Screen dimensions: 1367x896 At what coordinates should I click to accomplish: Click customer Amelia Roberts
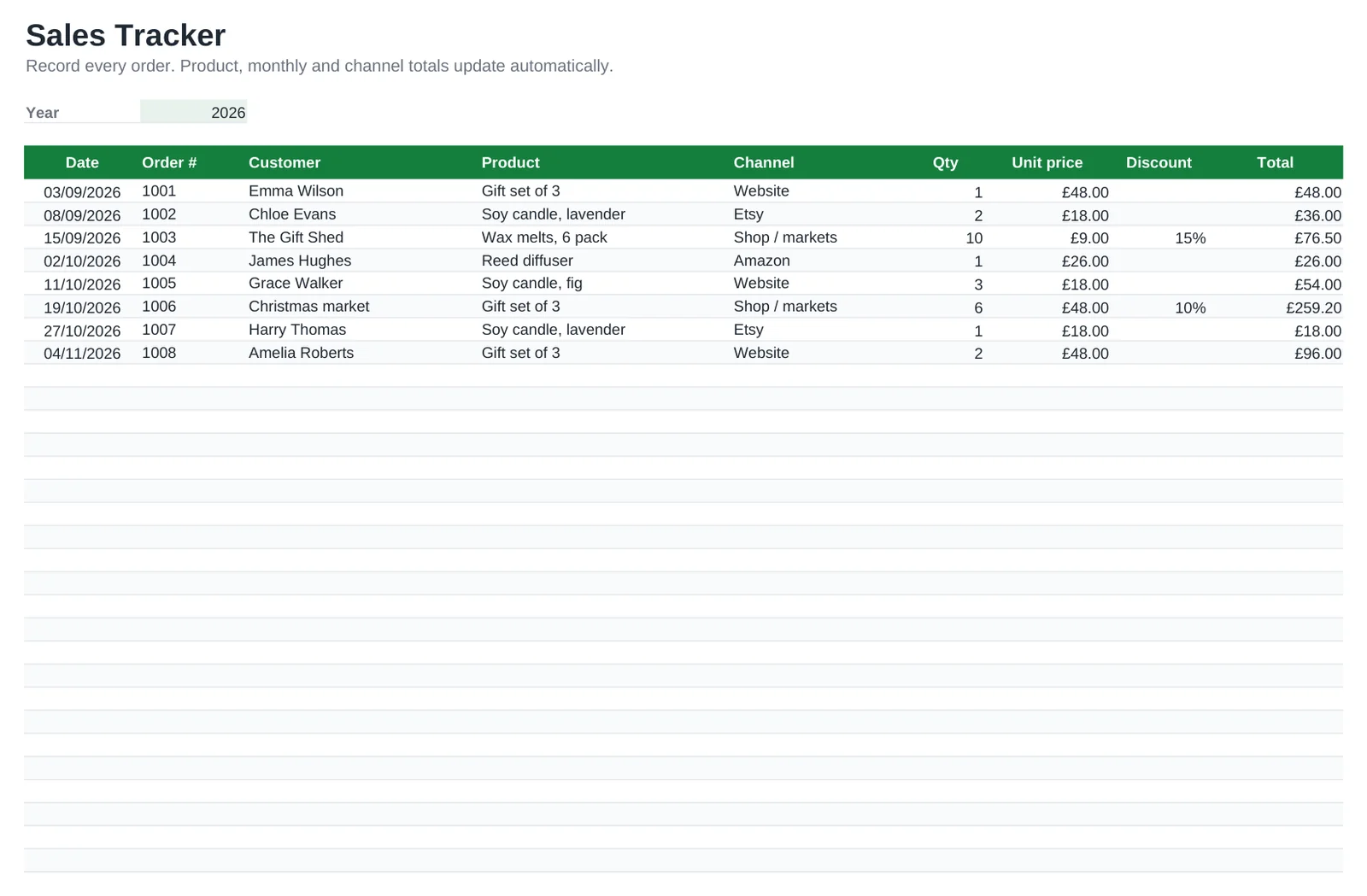[x=301, y=353]
